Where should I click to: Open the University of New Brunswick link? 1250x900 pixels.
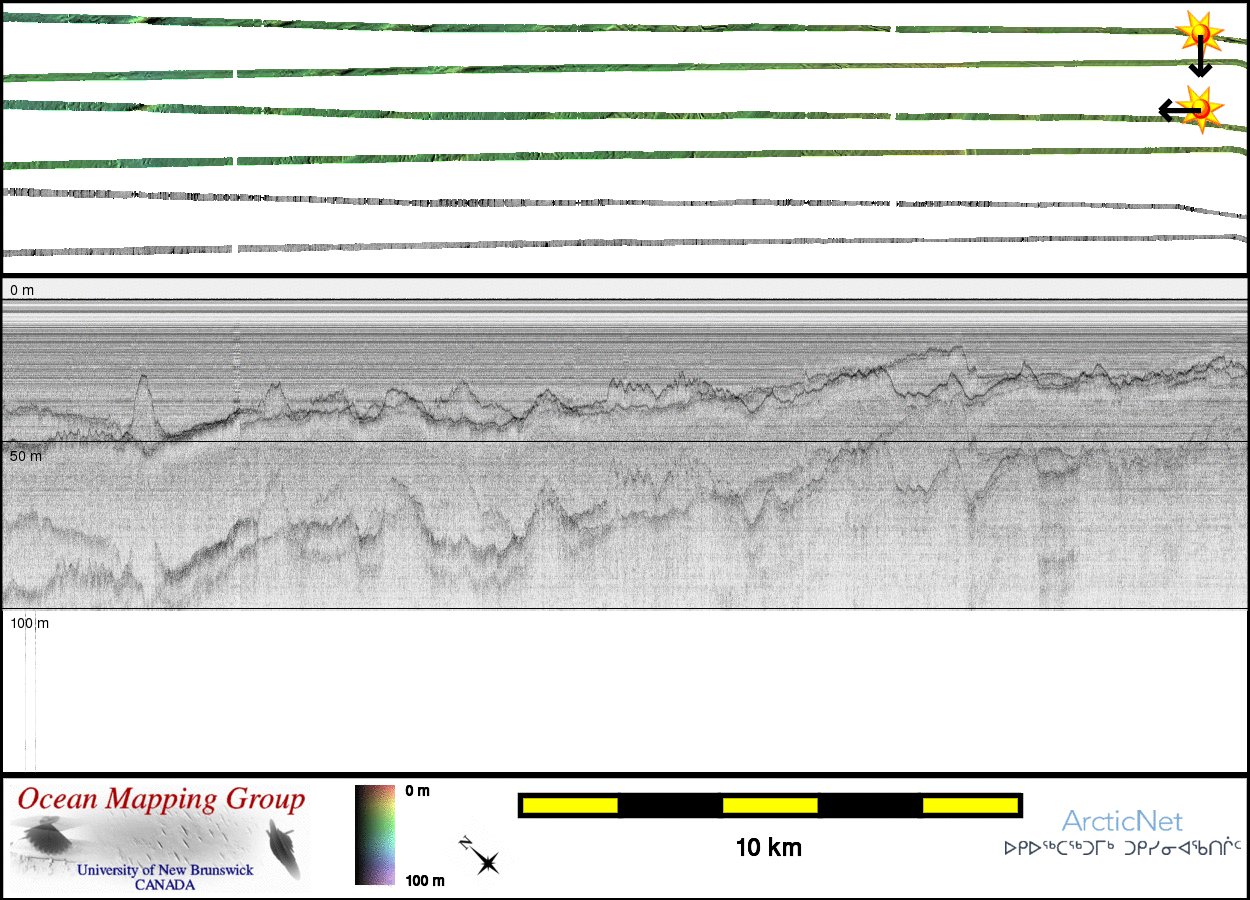[165, 870]
